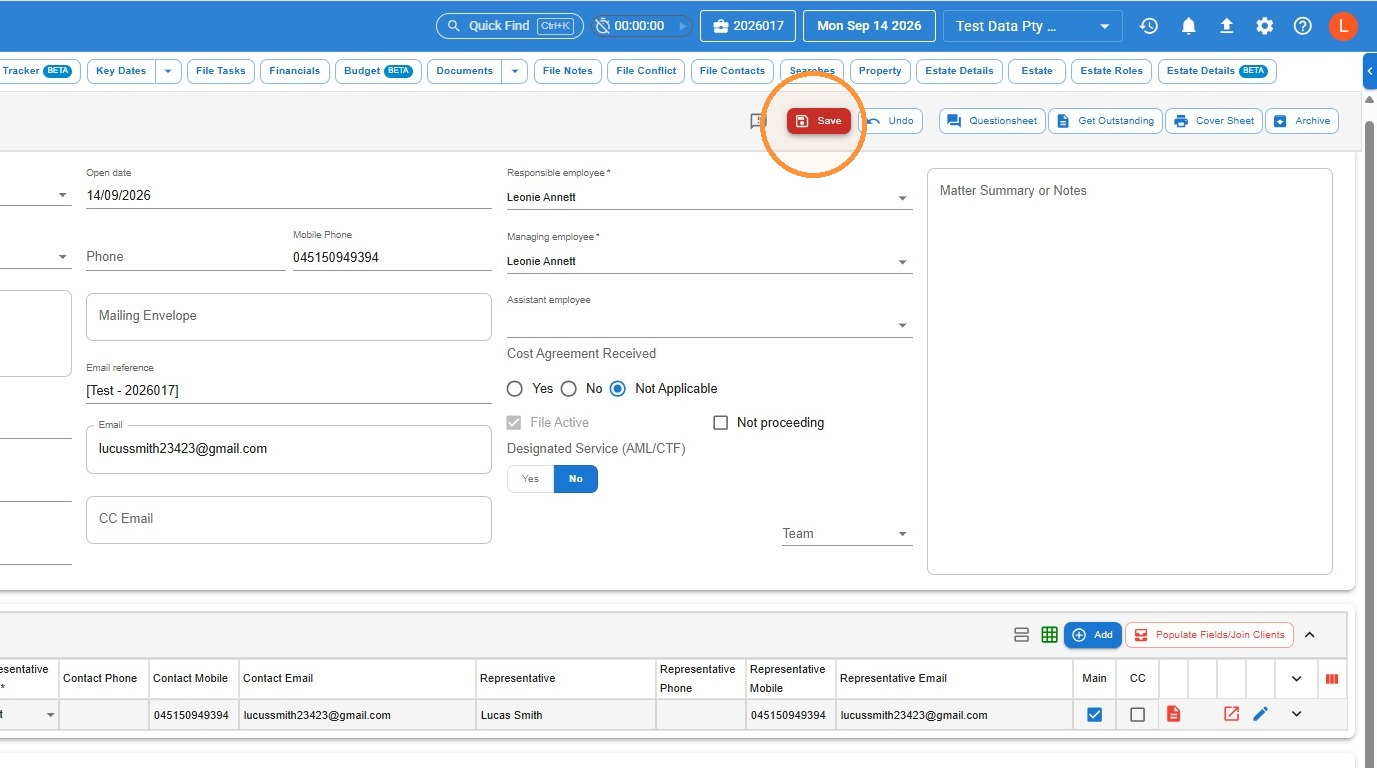Click the upload arrow icon in header
Screen dimensions: 1377x768
click(x=1227, y=26)
